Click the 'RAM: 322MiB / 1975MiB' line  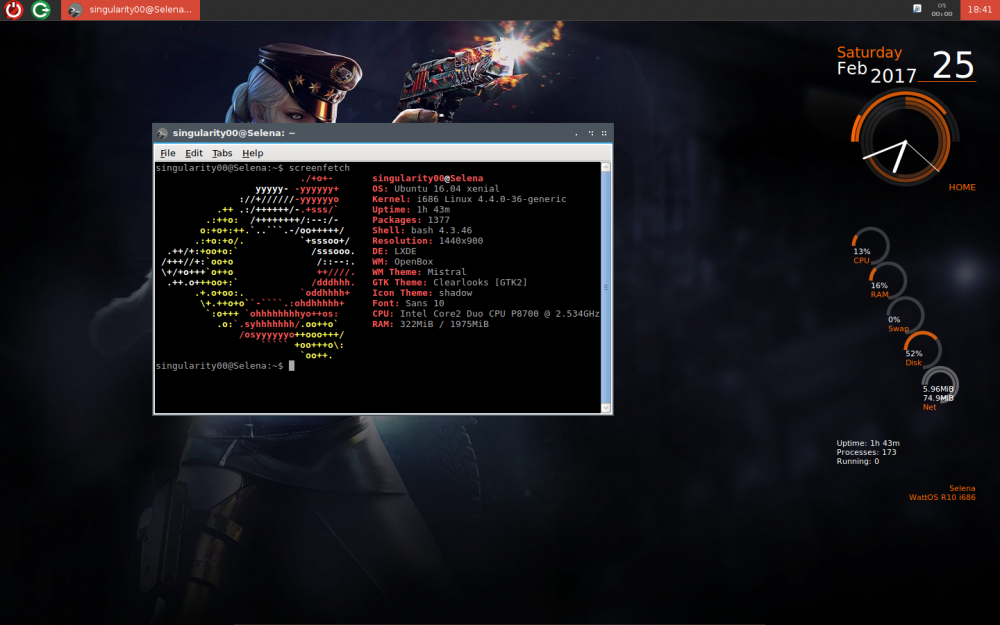click(x=430, y=324)
